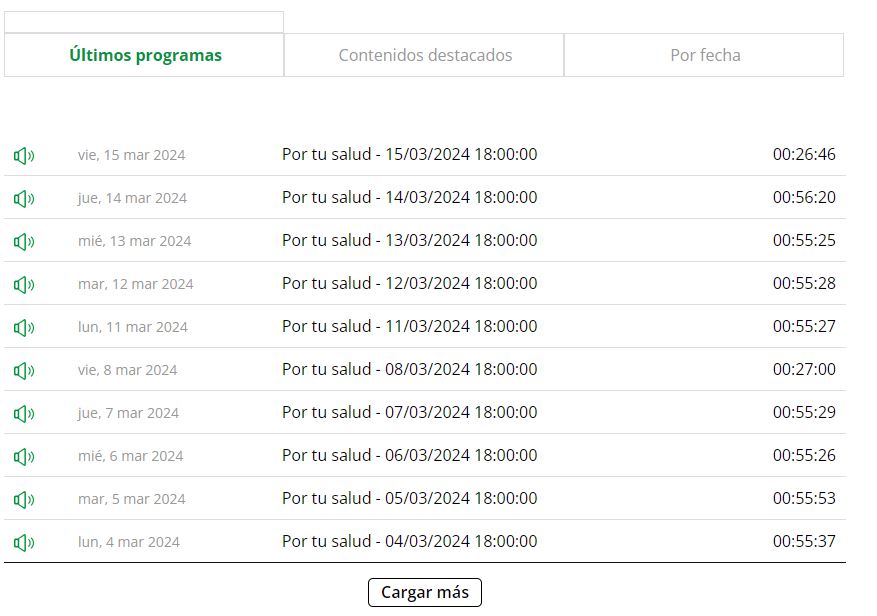Image resolution: width=877 pixels, height=616 pixels.
Task: Click the 00:56:20 duration of 14 mar episode
Action: (x=804, y=197)
